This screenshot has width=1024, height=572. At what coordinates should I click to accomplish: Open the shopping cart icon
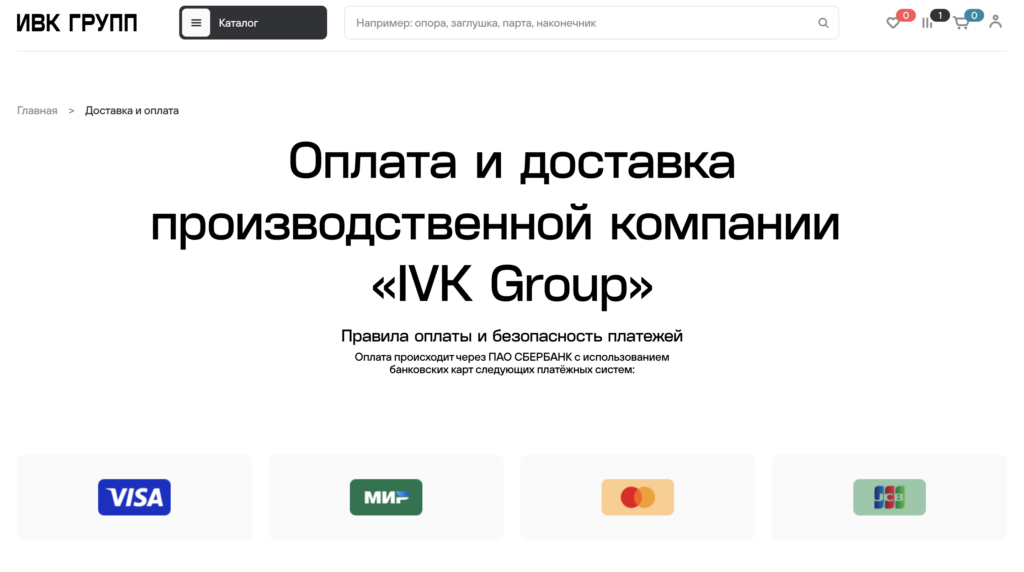click(961, 24)
